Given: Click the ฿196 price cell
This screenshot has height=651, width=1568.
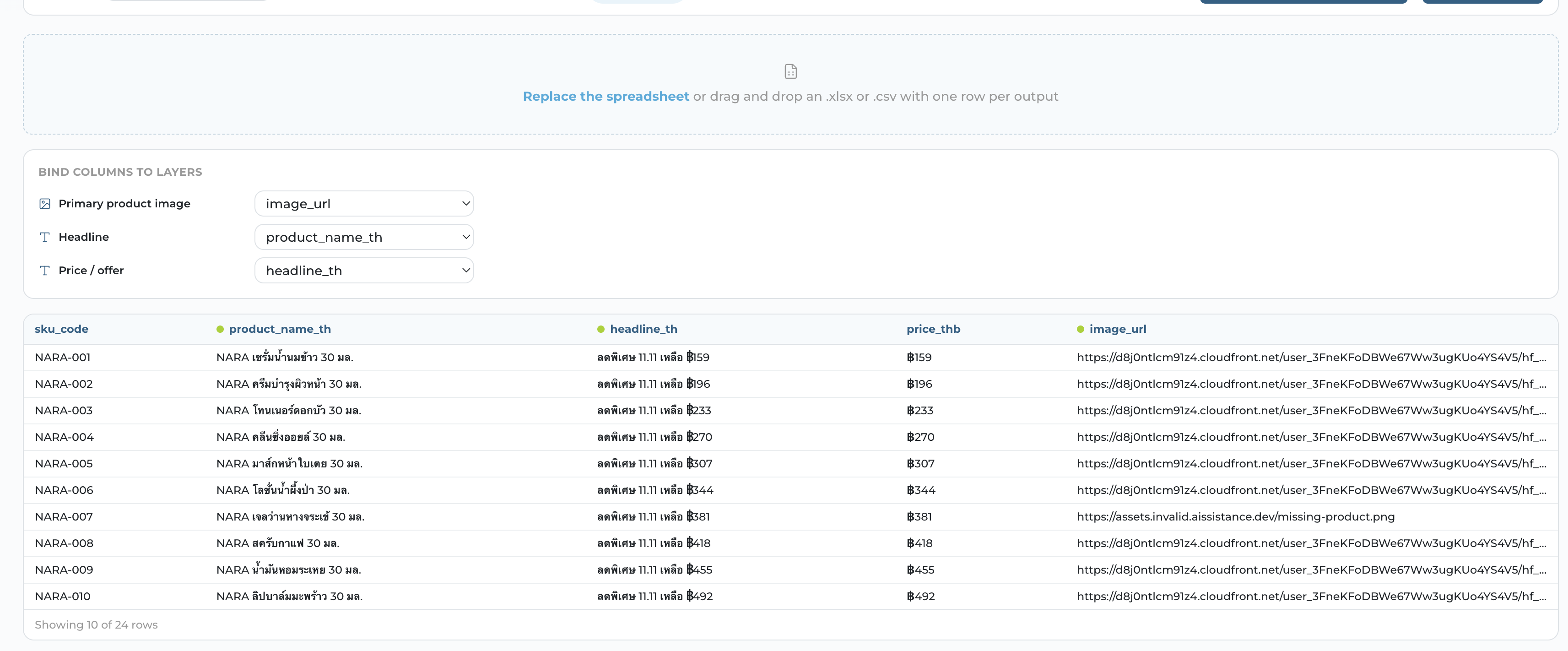Looking at the screenshot, I should pos(919,384).
